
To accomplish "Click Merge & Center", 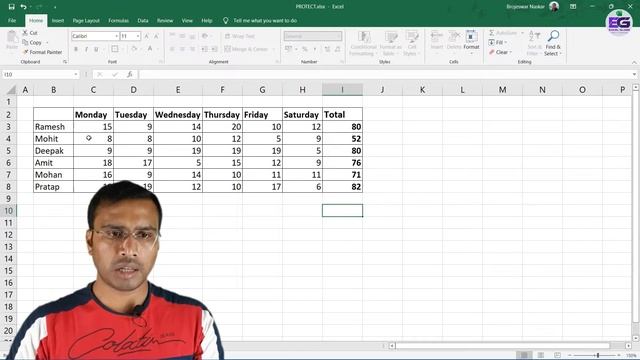I will 246,49.
